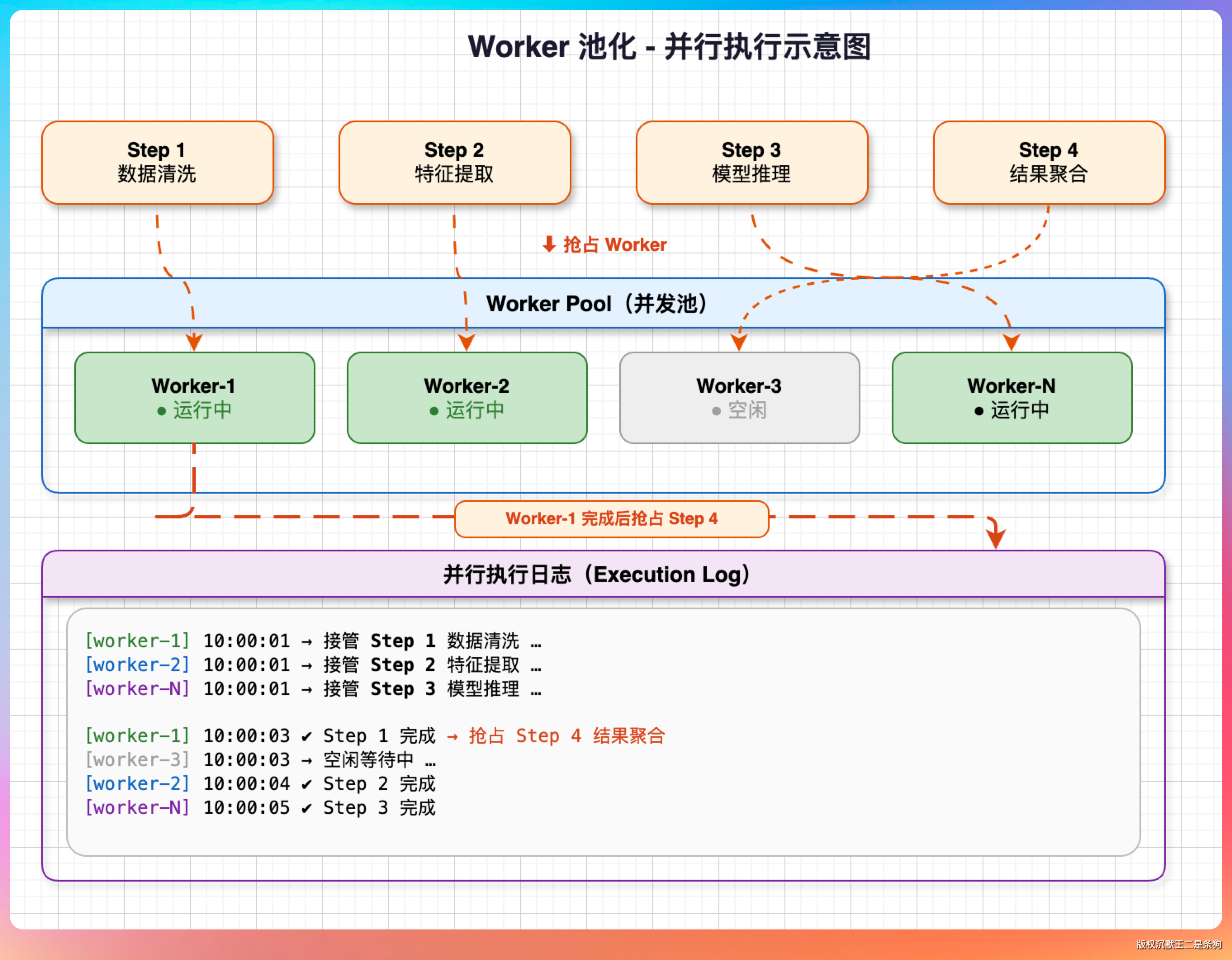Select the Step 2 特征提取 node
The height and width of the screenshot is (960, 1232).
[x=454, y=163]
